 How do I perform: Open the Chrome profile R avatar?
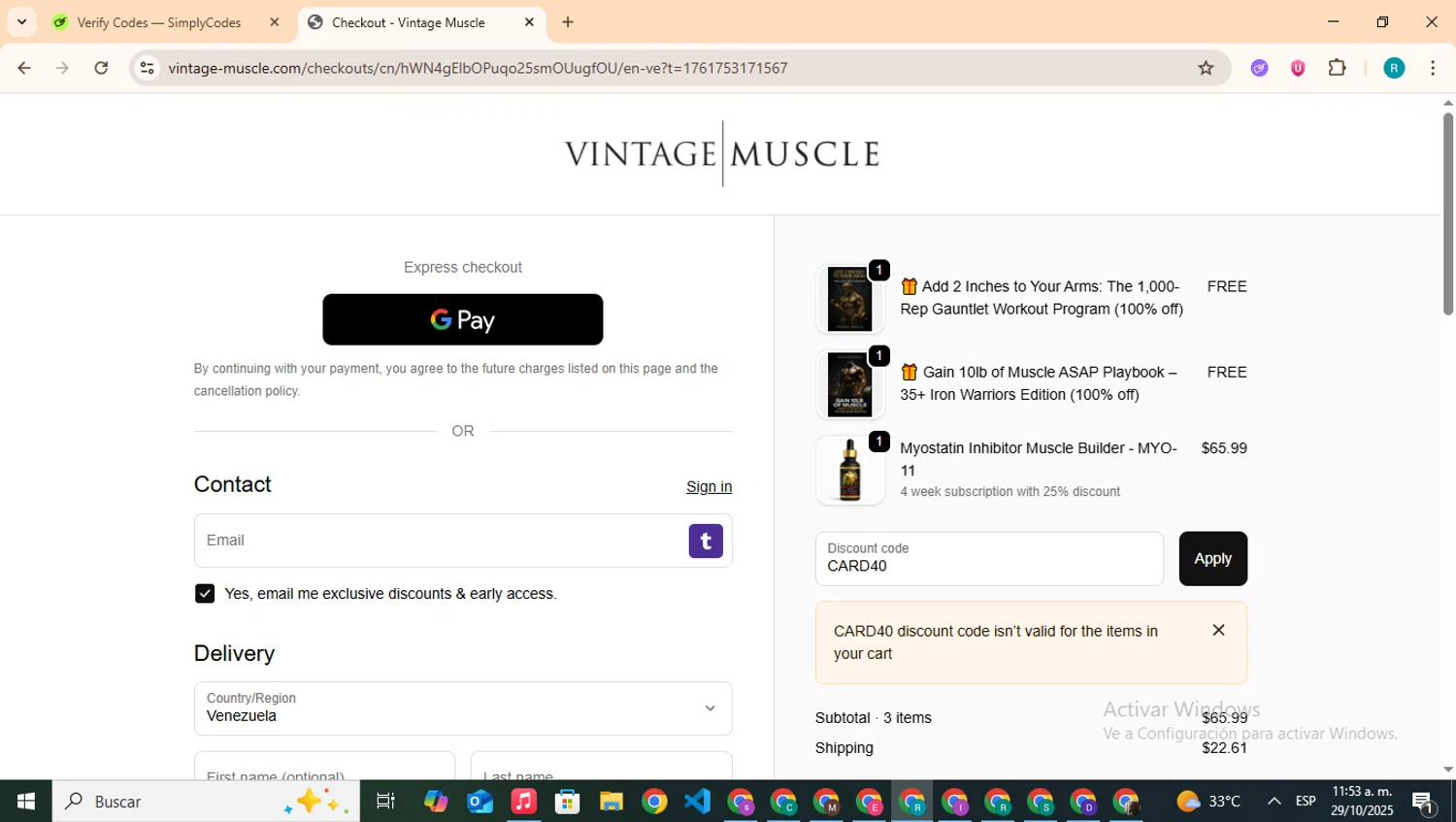(x=1394, y=68)
